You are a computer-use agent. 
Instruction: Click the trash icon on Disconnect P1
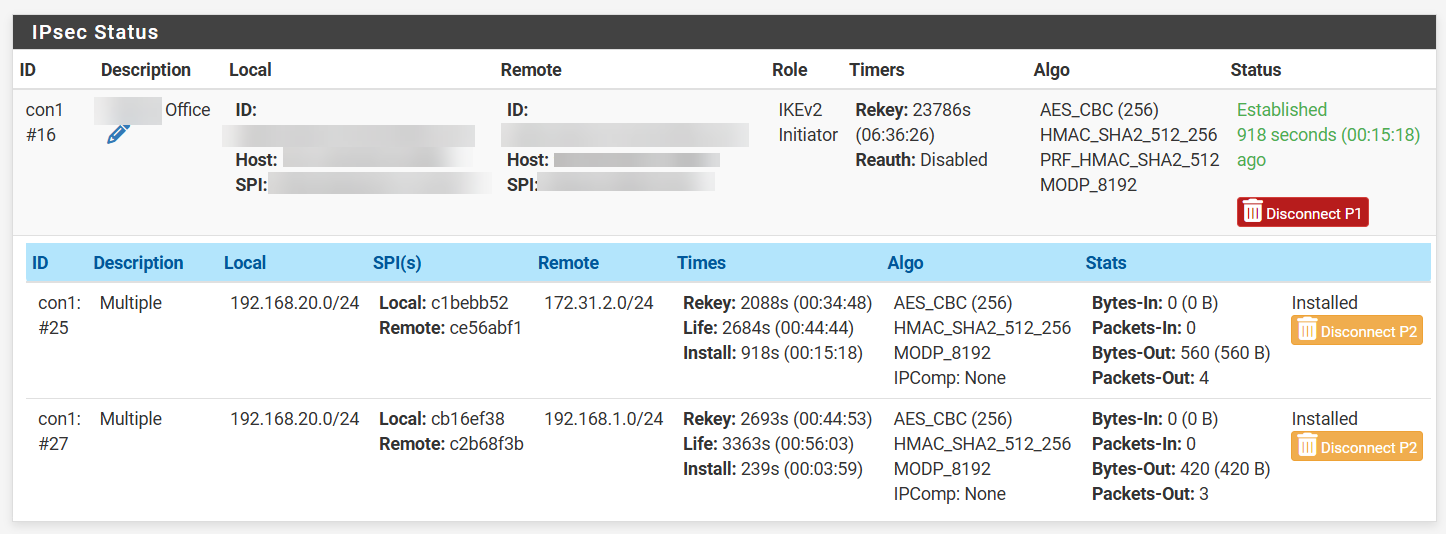1252,213
